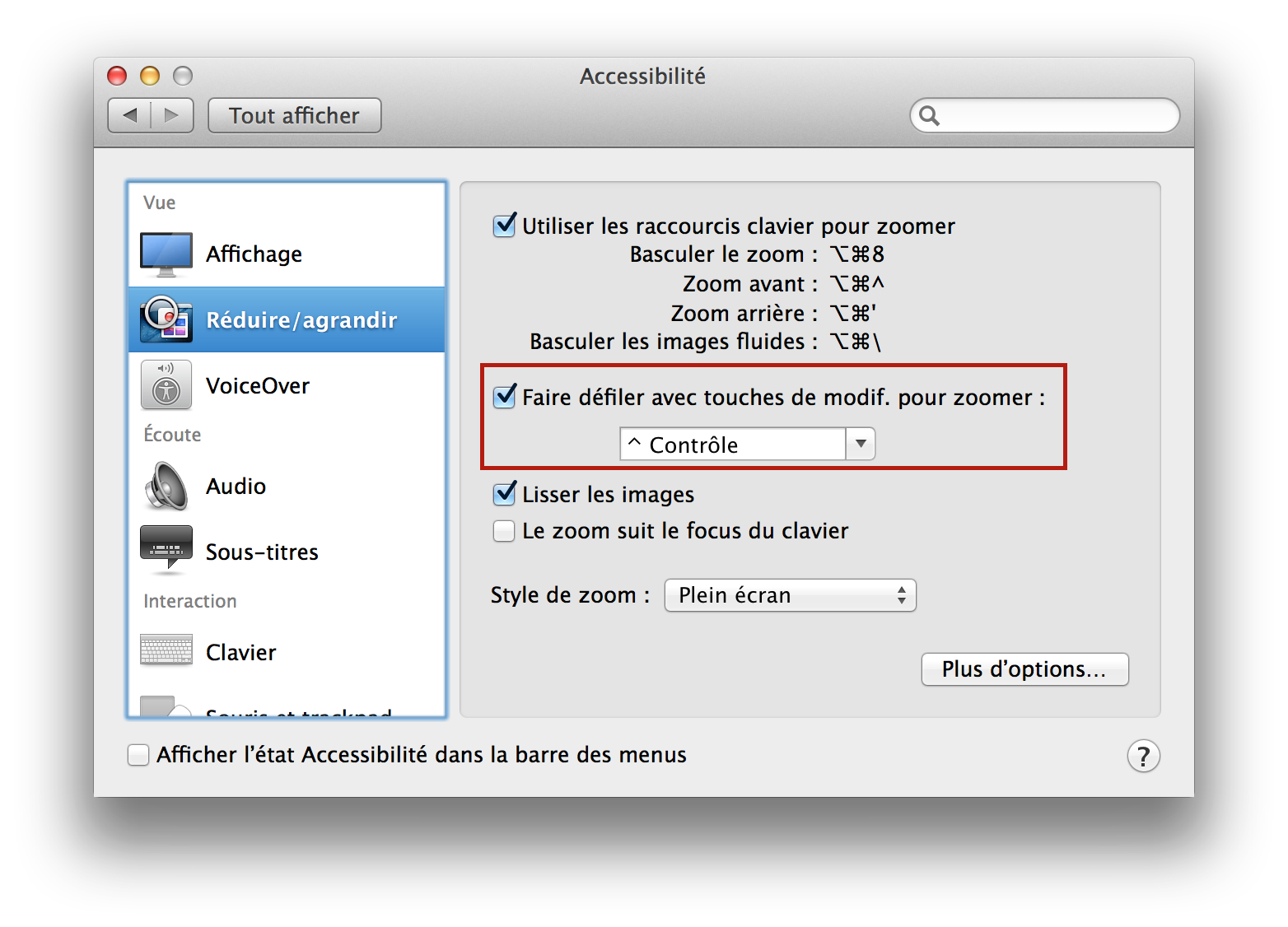This screenshot has width=1288, height=927.
Task: Click the help question mark button
Action: [1143, 756]
